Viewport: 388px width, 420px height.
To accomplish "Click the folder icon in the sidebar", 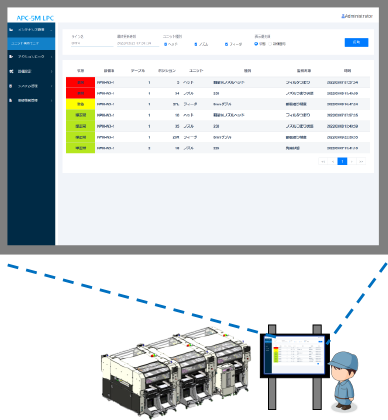I will tap(11, 30).
